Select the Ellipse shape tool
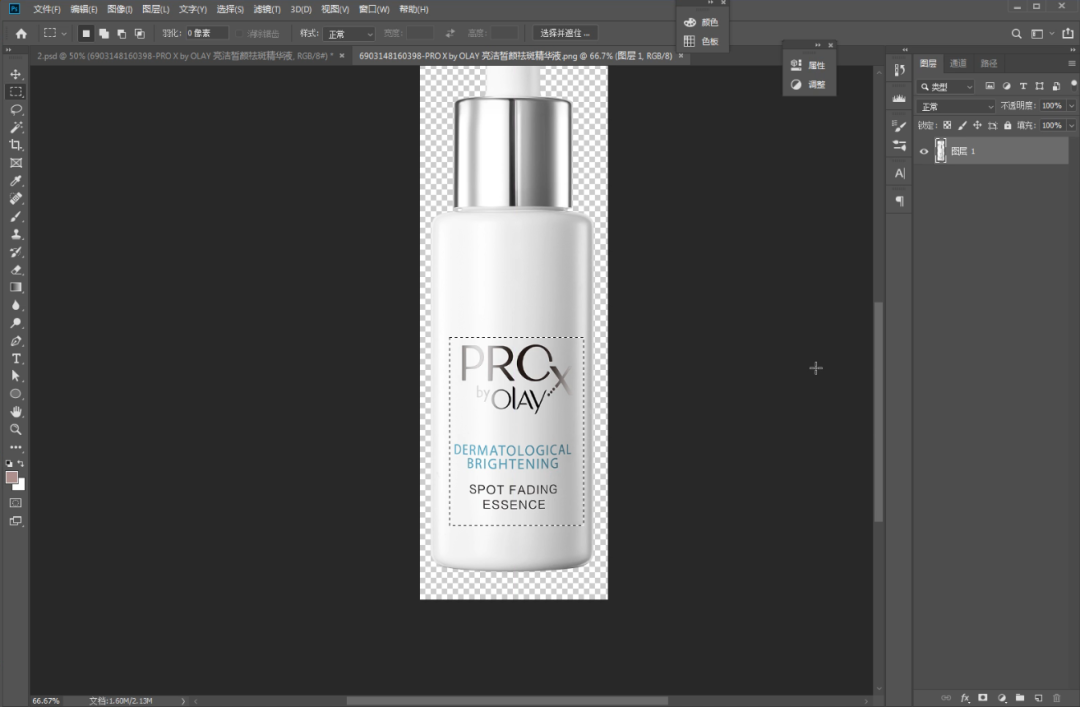The width and height of the screenshot is (1080, 707). pos(16,394)
